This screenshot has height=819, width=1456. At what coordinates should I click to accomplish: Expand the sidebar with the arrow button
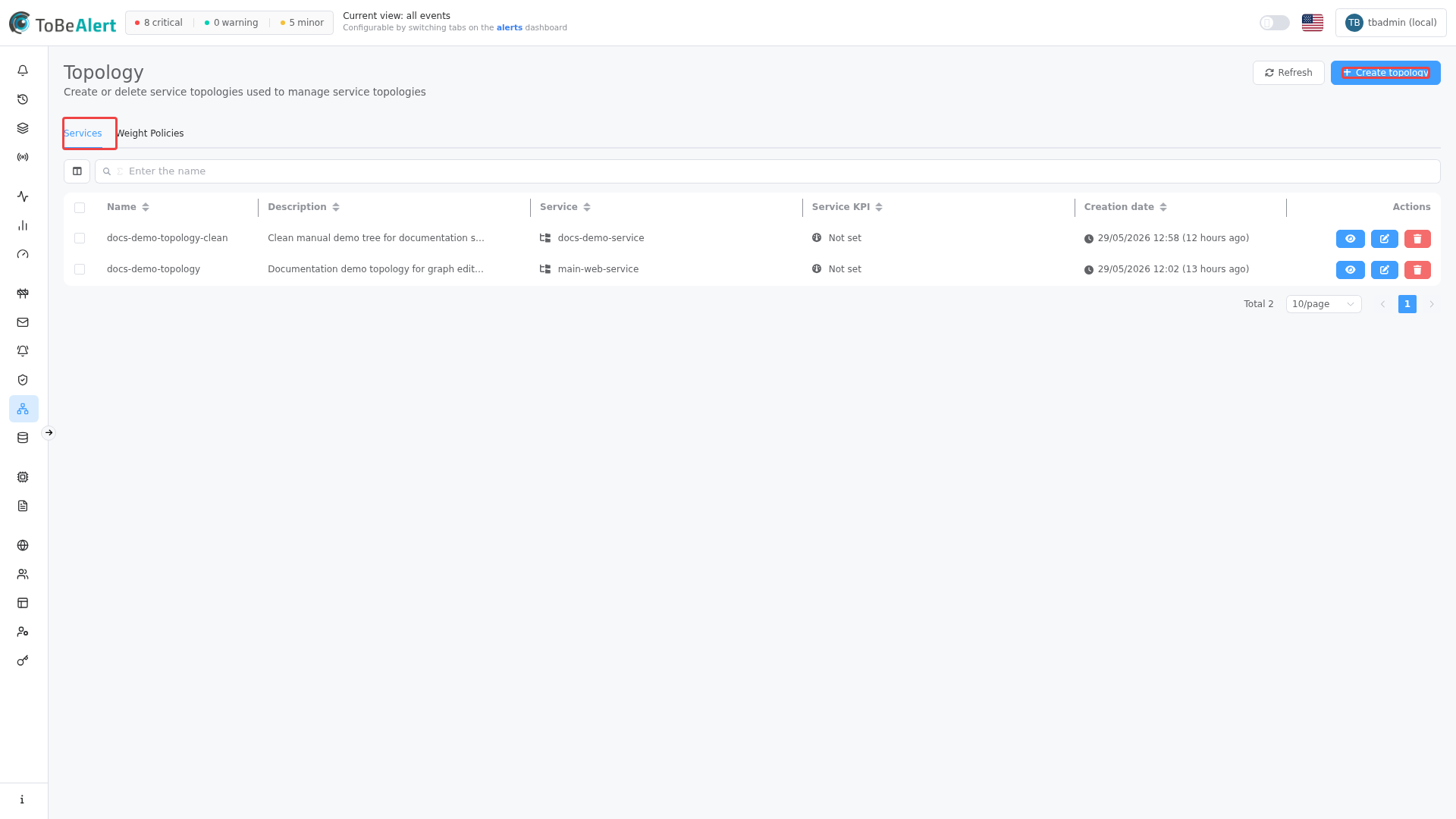tap(49, 433)
